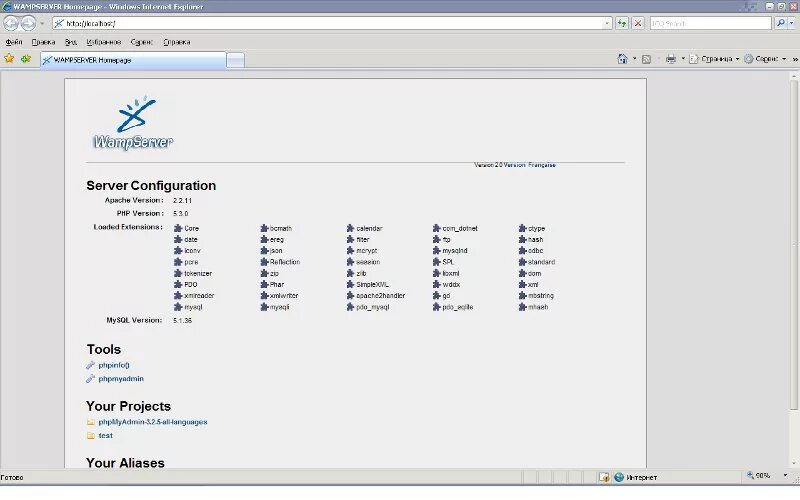Screen dimensions: 800x500
Task: Open the Вид menu
Action: pyautogui.click(x=71, y=42)
